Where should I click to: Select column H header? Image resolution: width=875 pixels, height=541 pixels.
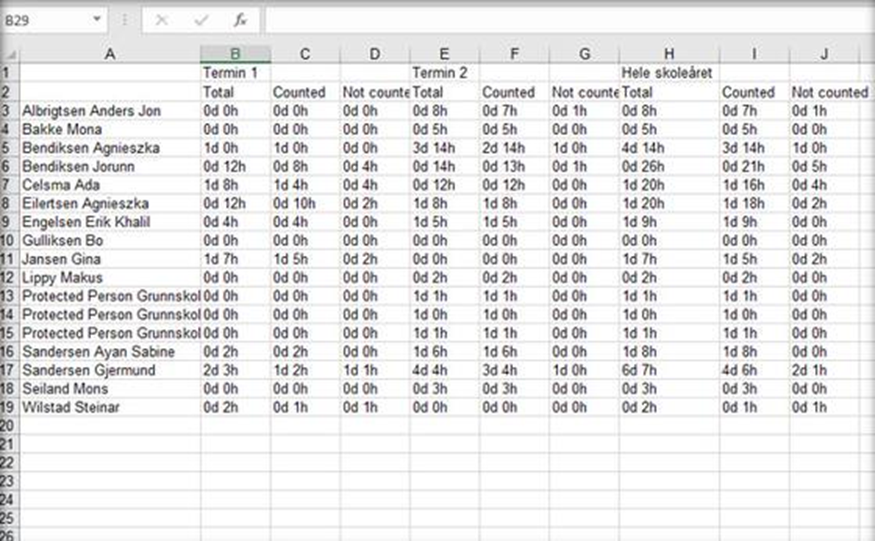pos(669,53)
